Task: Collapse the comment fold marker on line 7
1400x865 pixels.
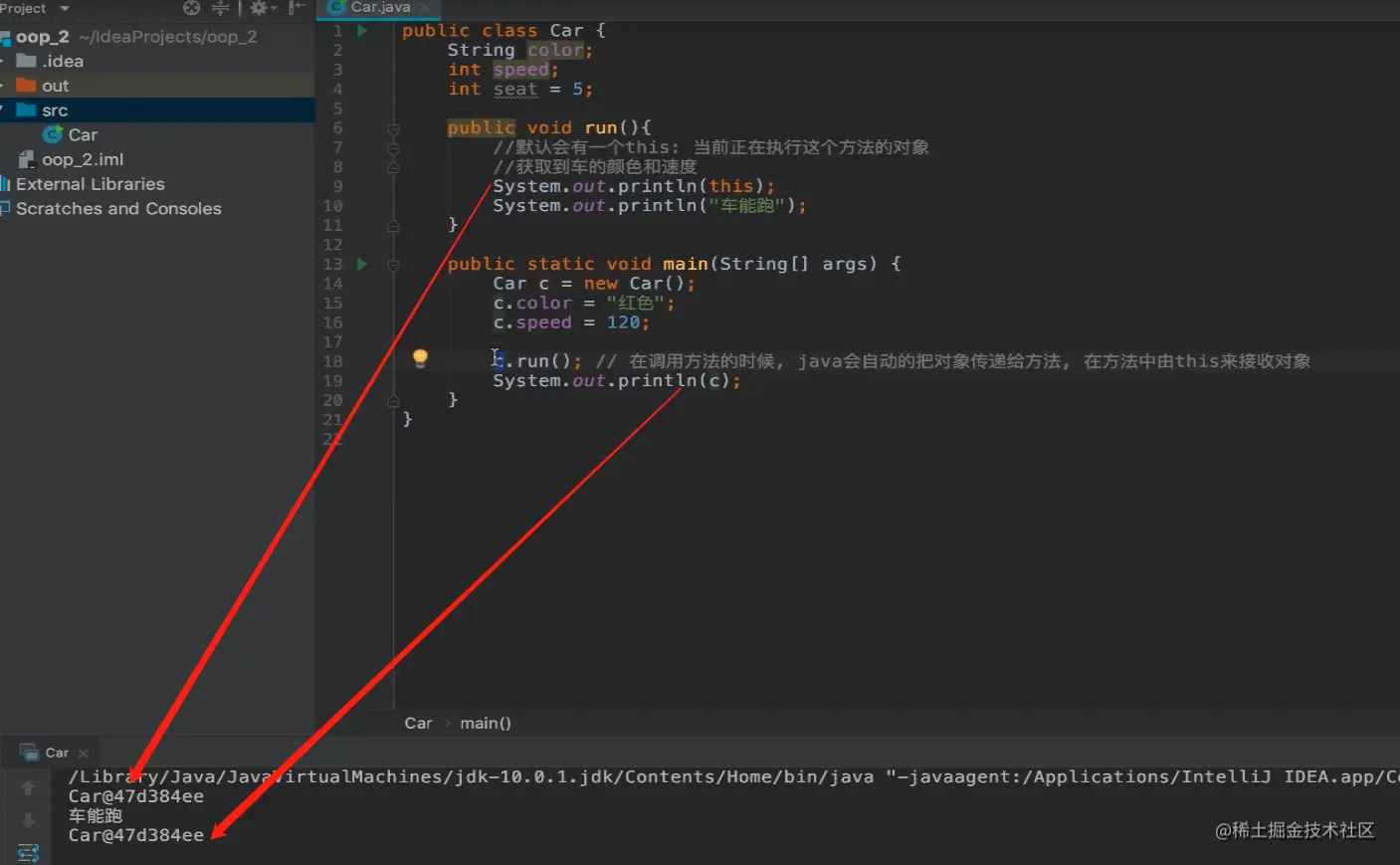Action: pos(393,147)
